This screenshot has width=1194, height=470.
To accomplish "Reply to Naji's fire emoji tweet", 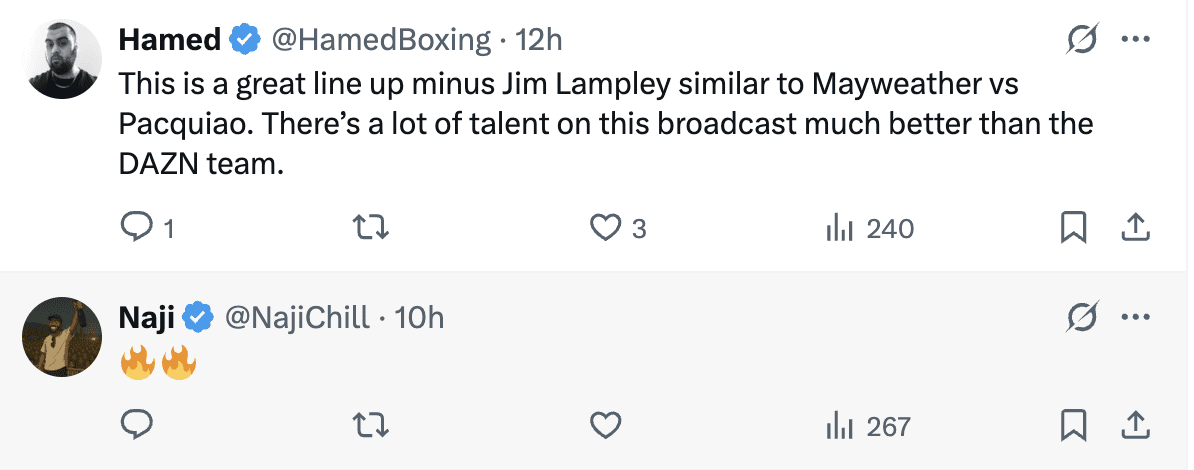I will [x=135, y=426].
